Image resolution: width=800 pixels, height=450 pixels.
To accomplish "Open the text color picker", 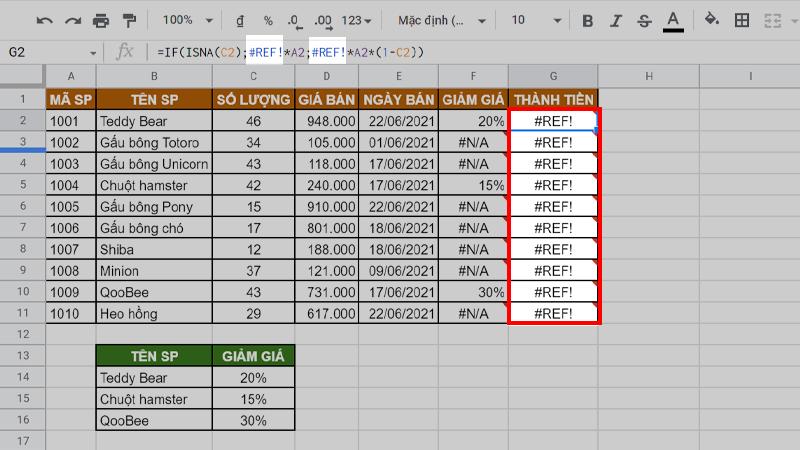I will (673, 21).
